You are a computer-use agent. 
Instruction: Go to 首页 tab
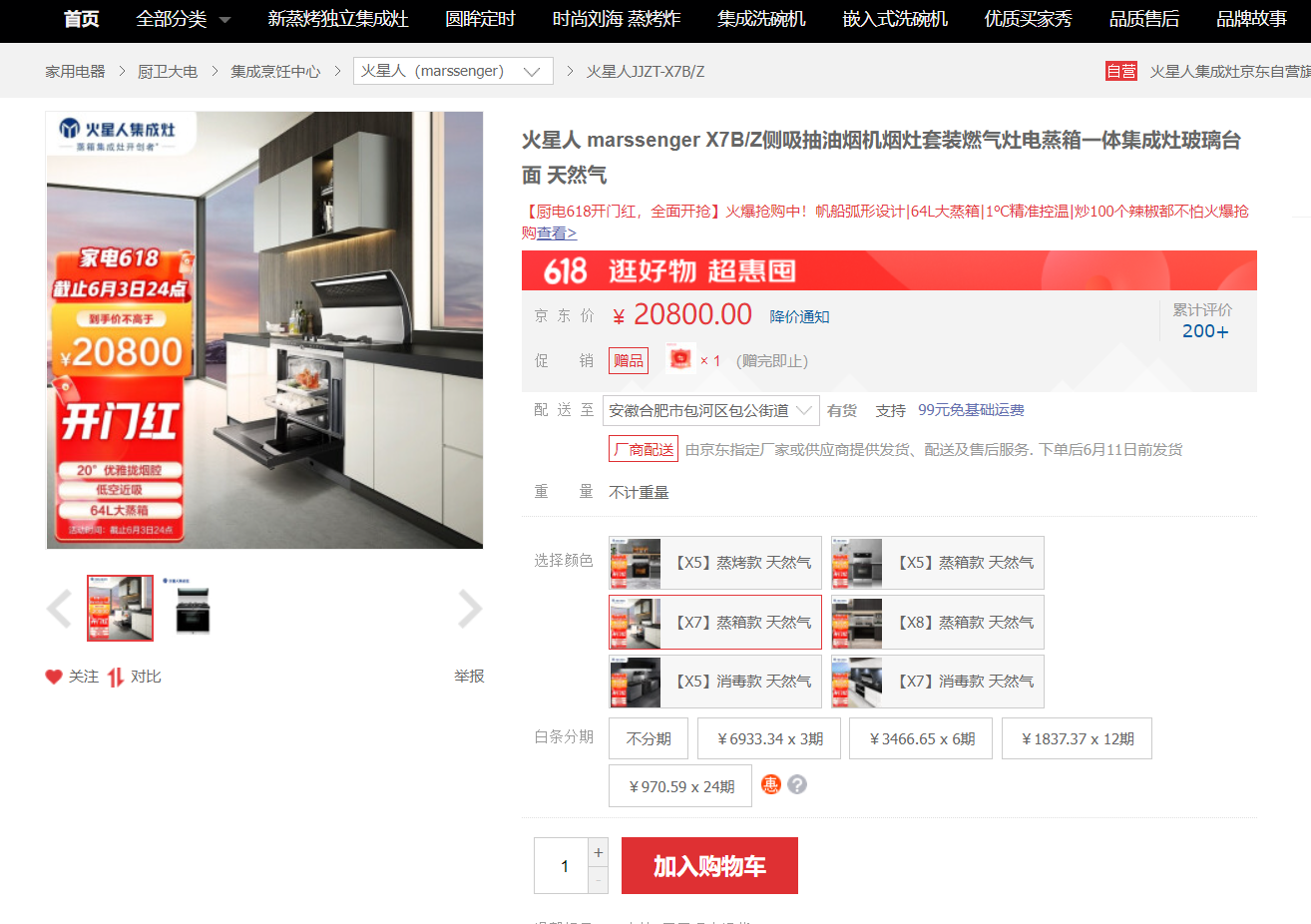(x=82, y=19)
